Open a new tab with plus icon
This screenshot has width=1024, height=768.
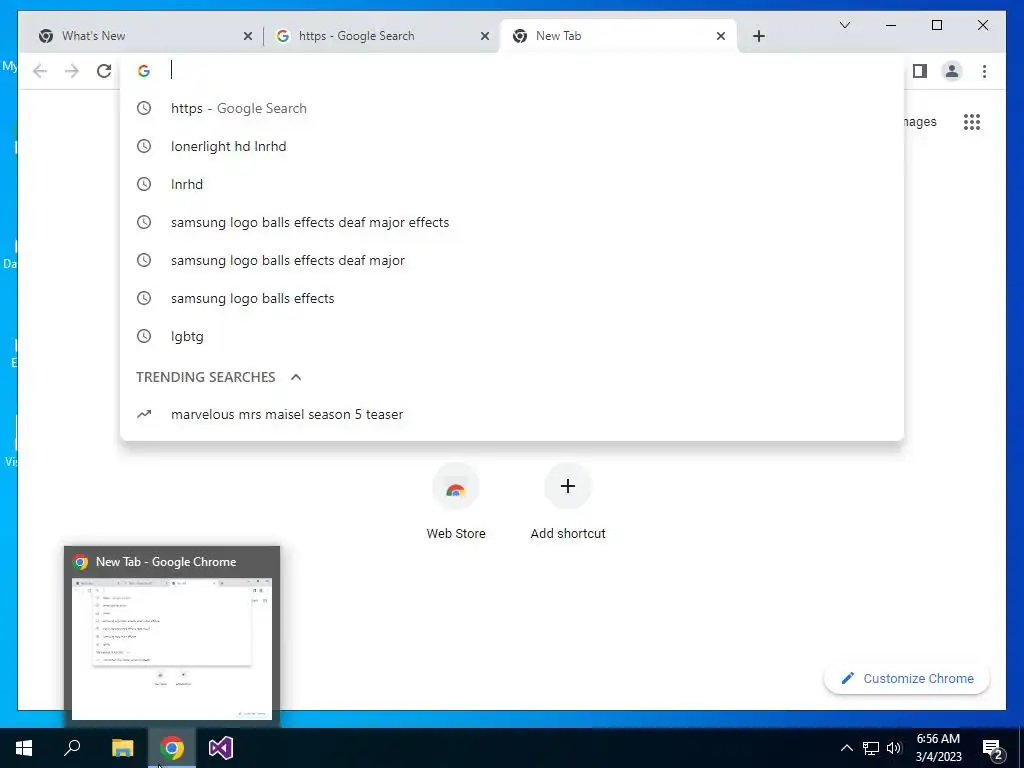pyautogui.click(x=758, y=36)
